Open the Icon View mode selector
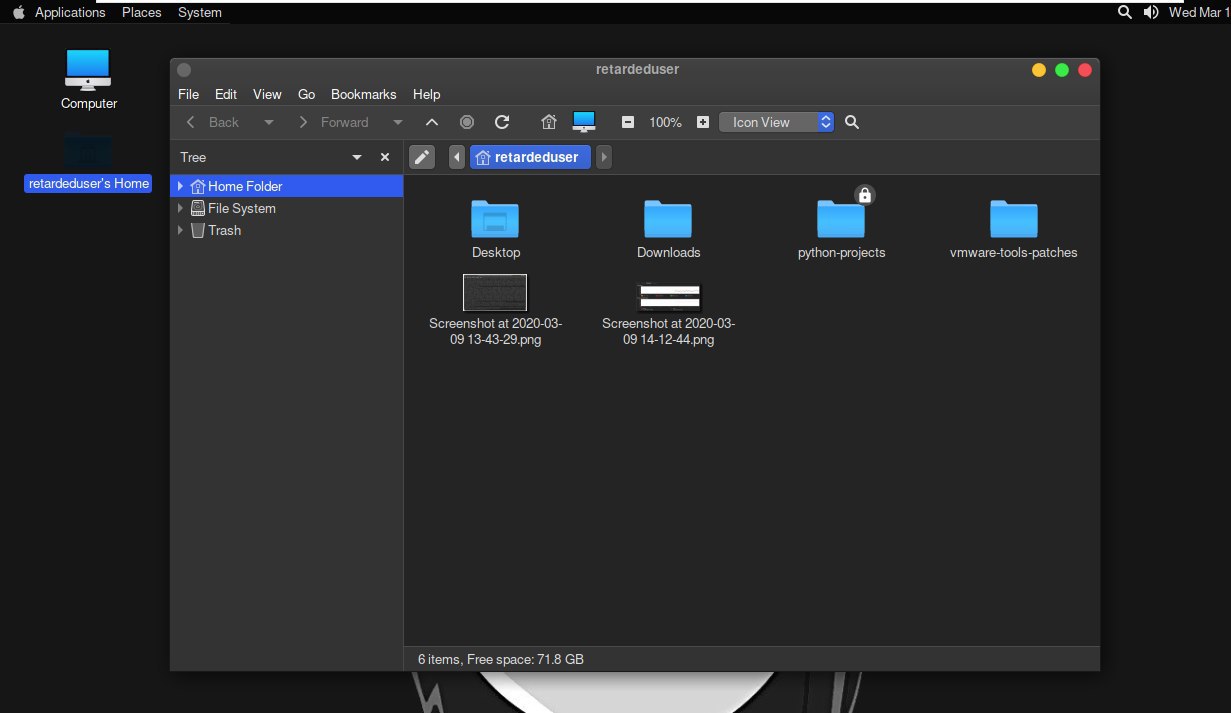This screenshot has width=1231, height=713. coord(777,122)
